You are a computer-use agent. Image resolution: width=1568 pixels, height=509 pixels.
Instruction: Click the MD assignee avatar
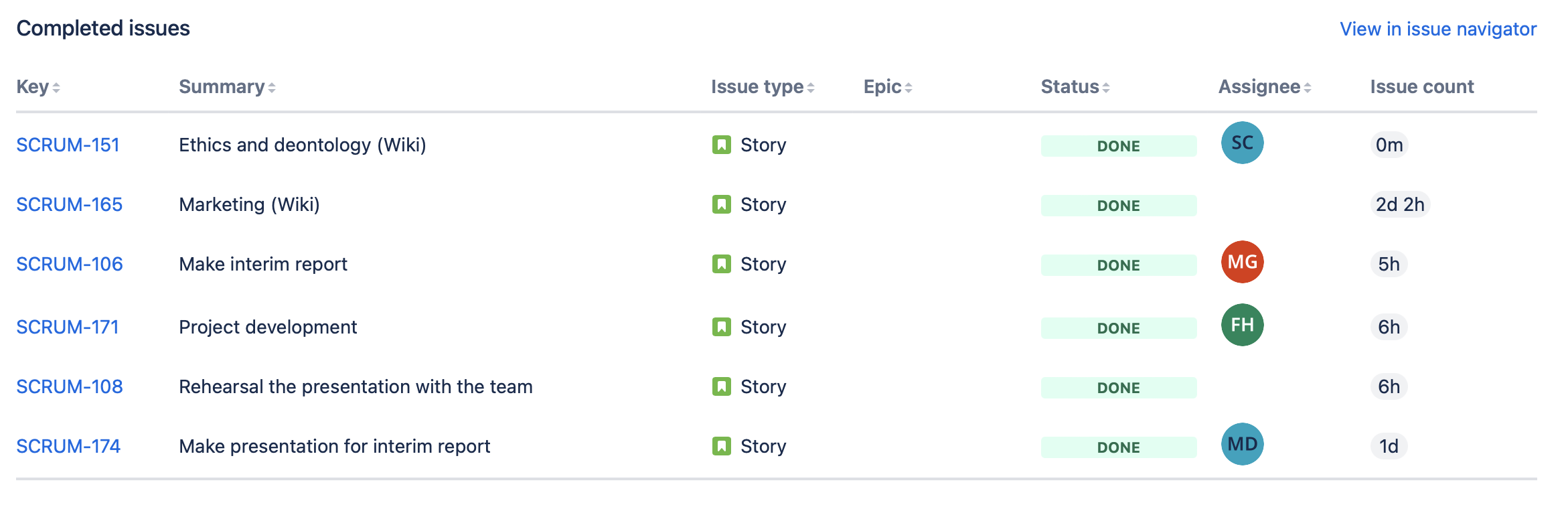[1242, 444]
